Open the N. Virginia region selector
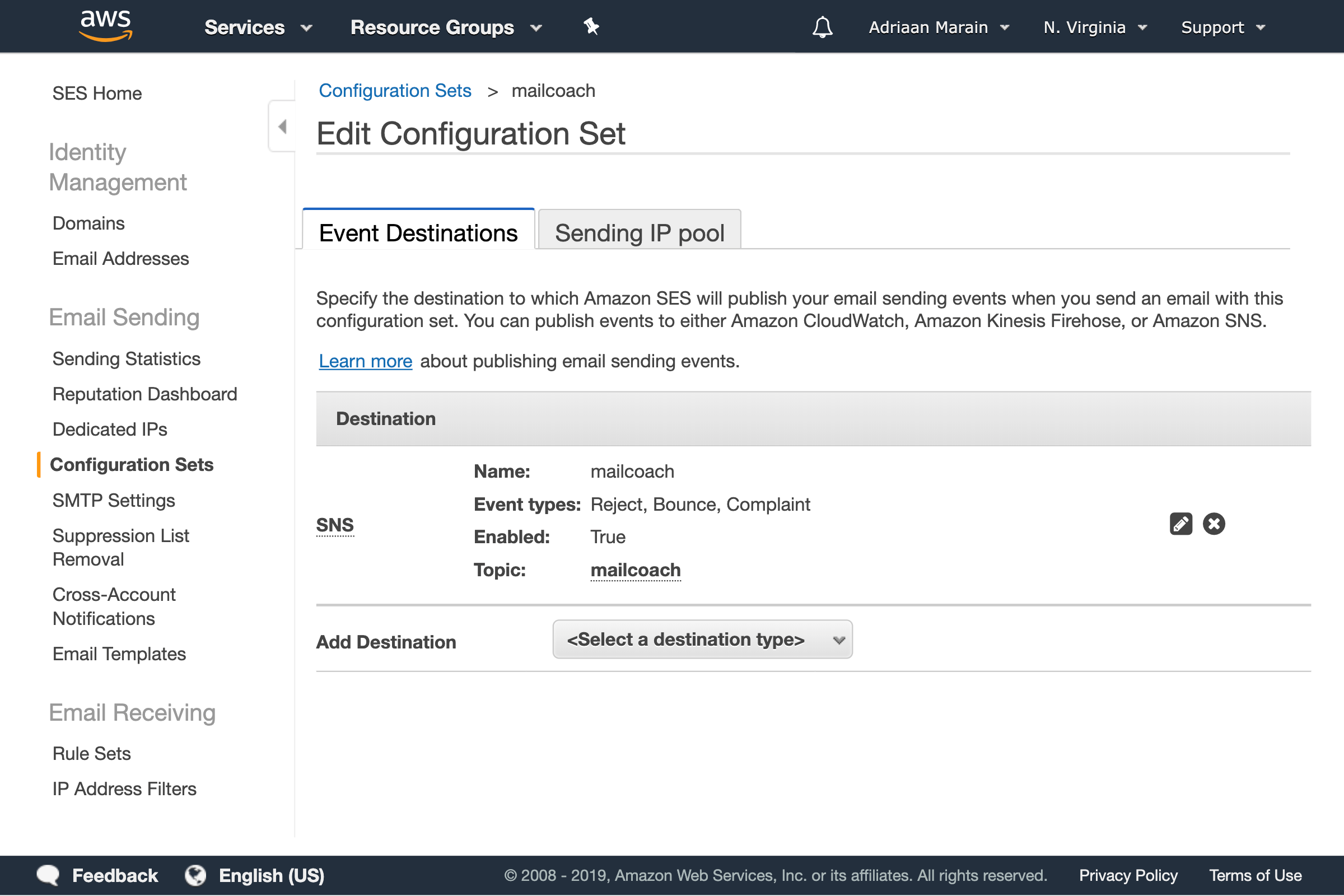 point(1095,27)
